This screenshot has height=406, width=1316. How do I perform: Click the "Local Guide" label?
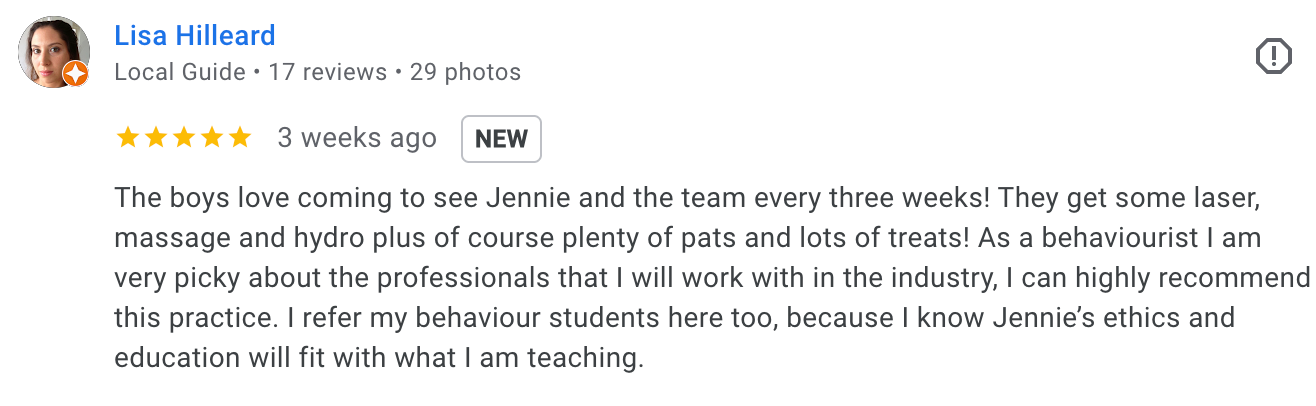[180, 73]
